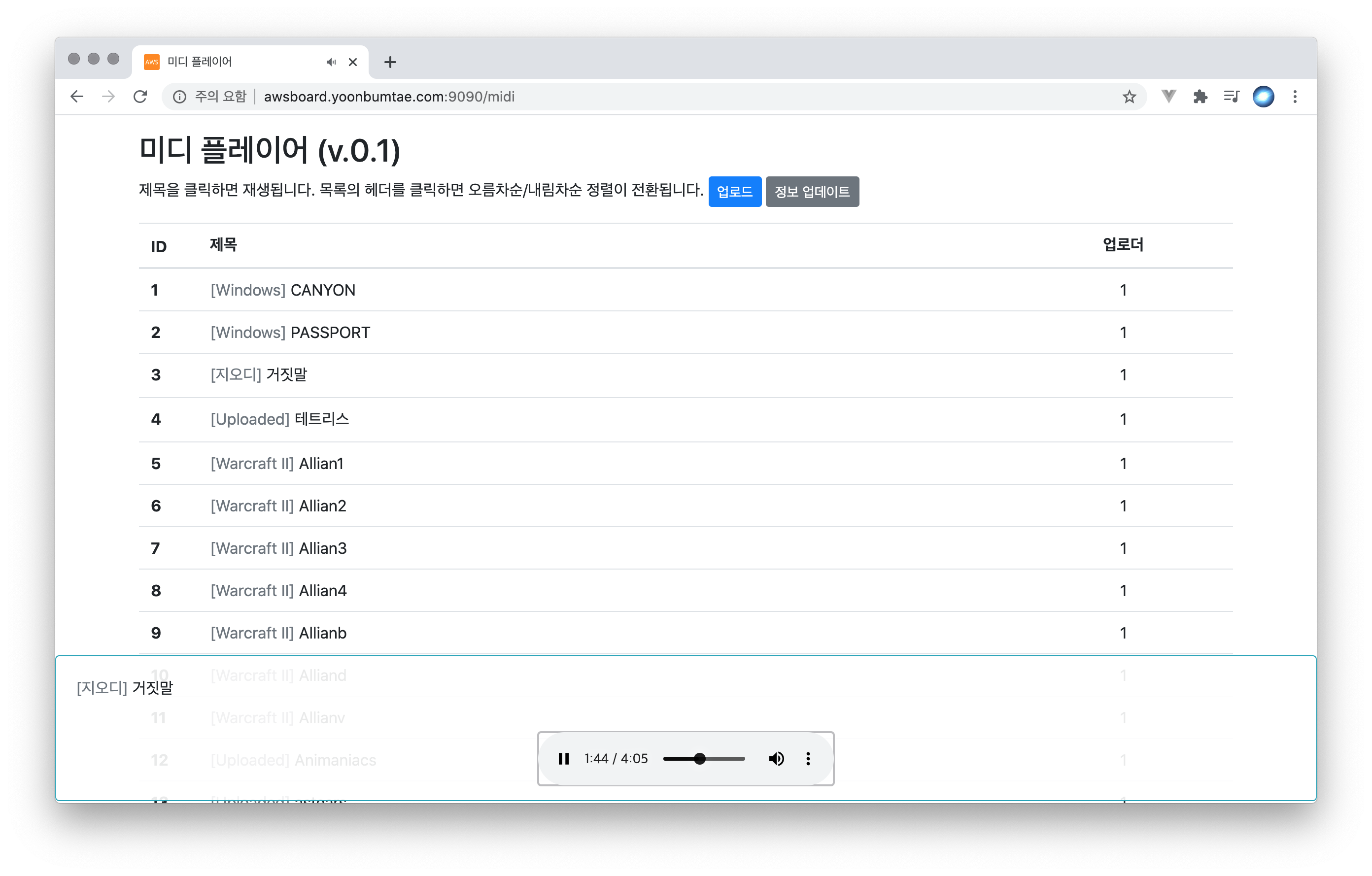Open Chrome three-dot menu
Image resolution: width=1372 pixels, height=876 pixels.
point(1295,97)
